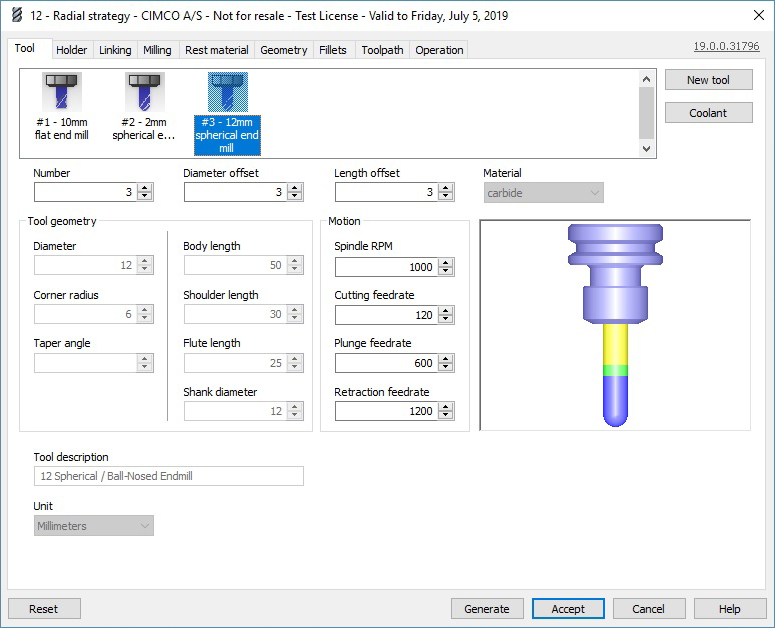Screen dimensions: 775x628
Task: Decrease the Cutting feedrate value
Action: pos(446,320)
